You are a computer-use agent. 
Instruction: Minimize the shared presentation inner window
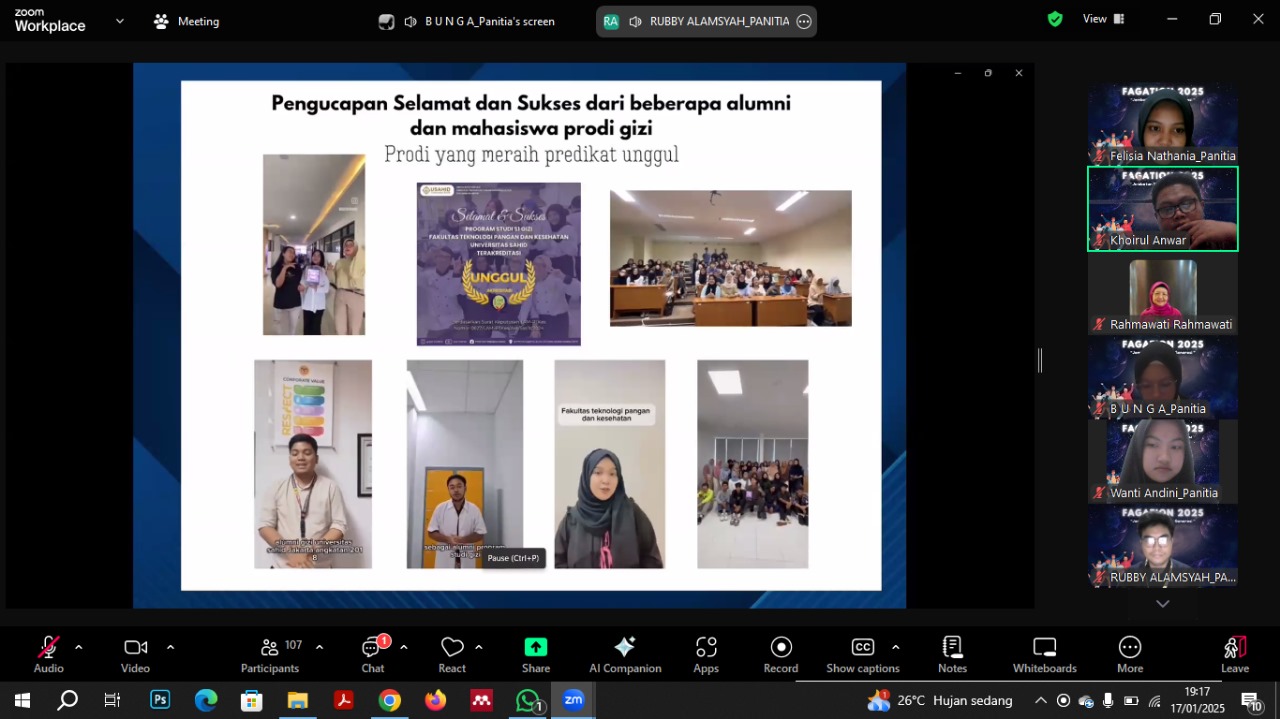click(x=957, y=73)
